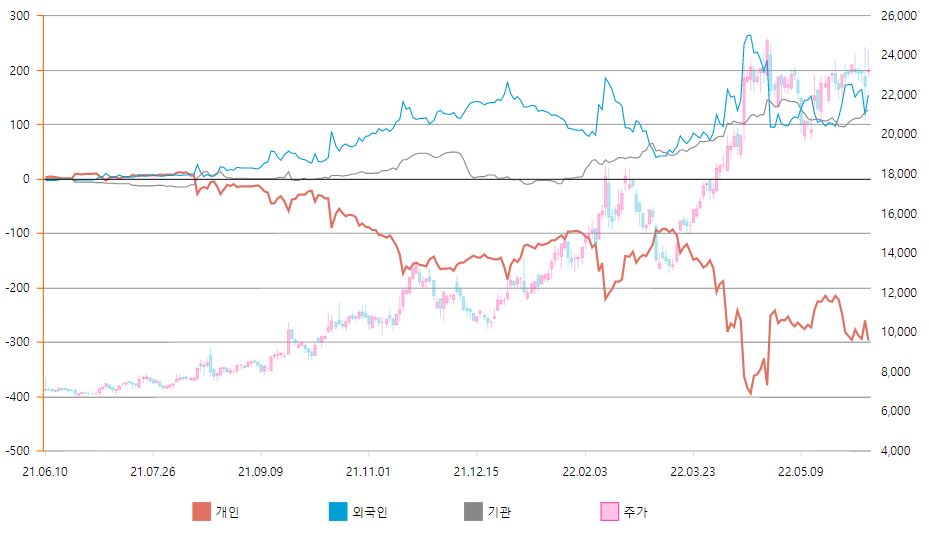The height and width of the screenshot is (540, 929).
Task: Hide the 기관 series via legend text
Action: click(499, 513)
